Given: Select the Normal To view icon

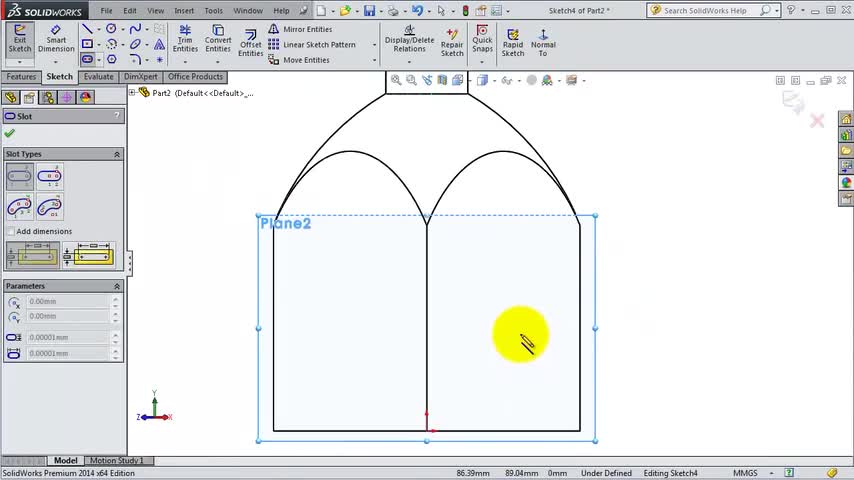Looking at the screenshot, I should [x=543, y=40].
